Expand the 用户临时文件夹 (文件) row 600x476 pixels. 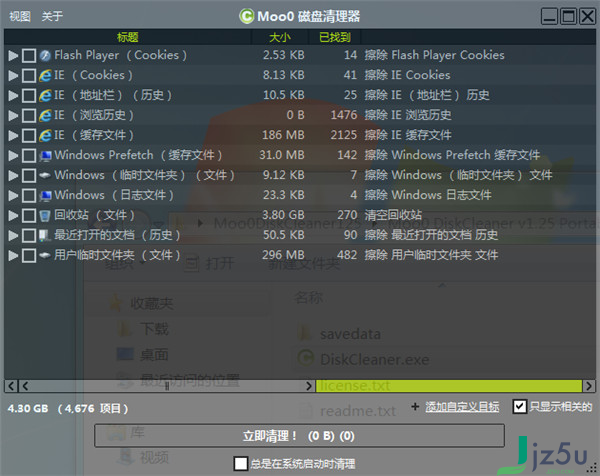[x=13, y=255]
